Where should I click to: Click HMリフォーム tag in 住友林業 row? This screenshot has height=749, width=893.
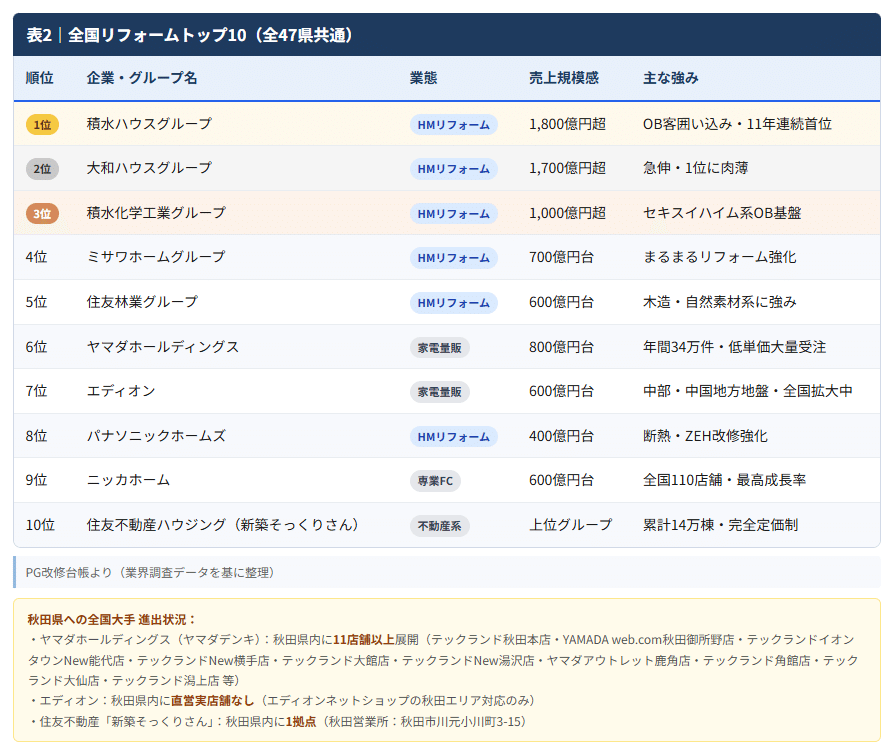[x=454, y=303]
